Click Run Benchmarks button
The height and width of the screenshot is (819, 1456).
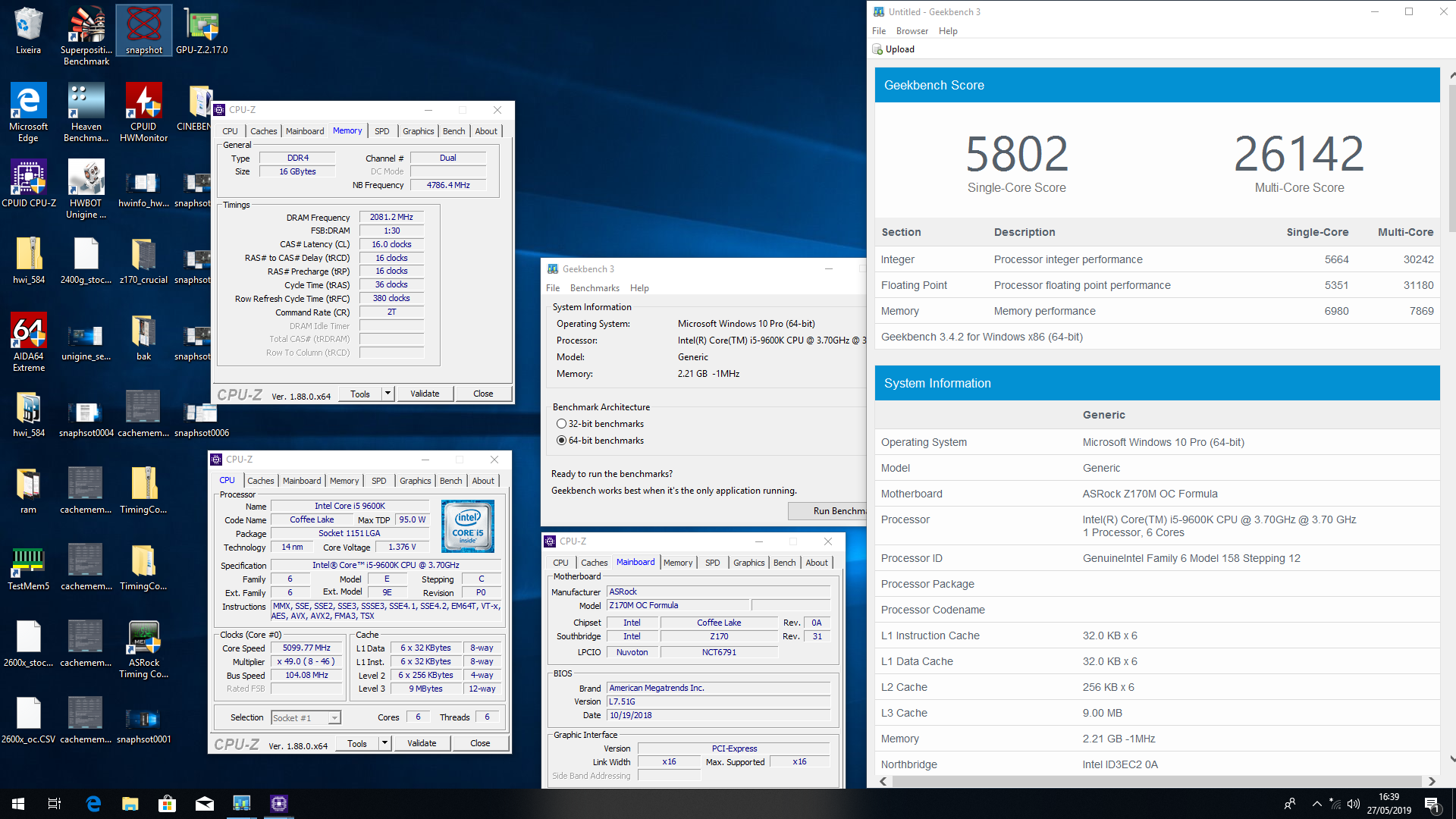pos(827,511)
